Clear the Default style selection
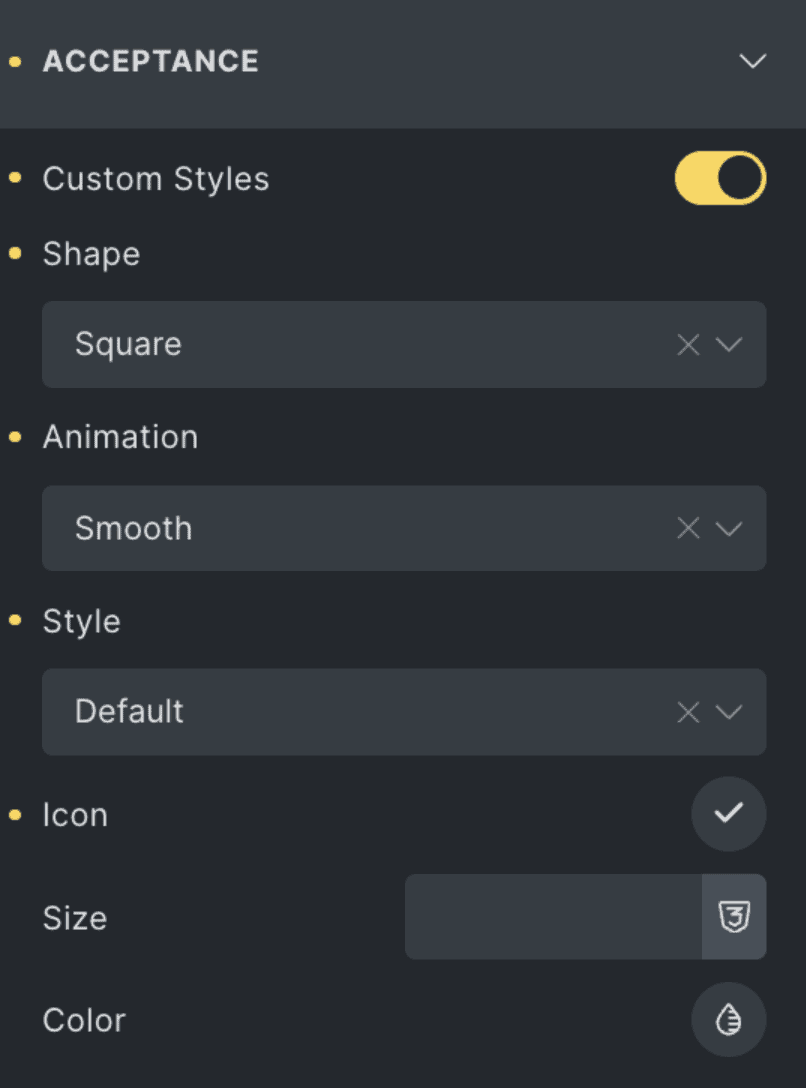 (x=688, y=712)
